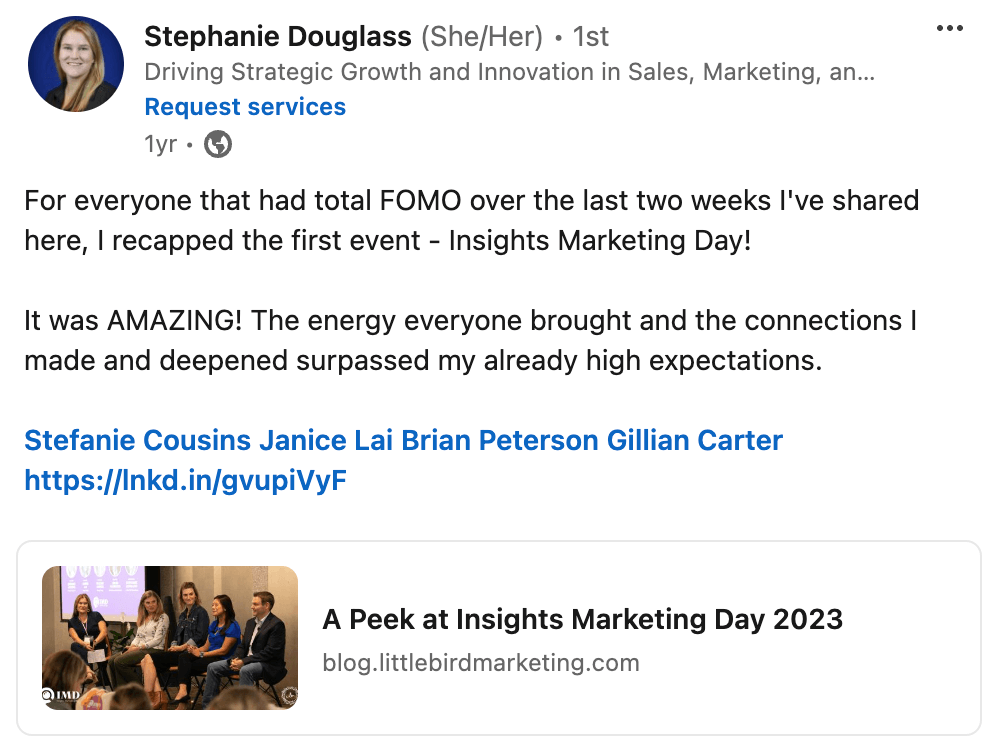Click the Request services link
1002x748 pixels.
(245, 107)
